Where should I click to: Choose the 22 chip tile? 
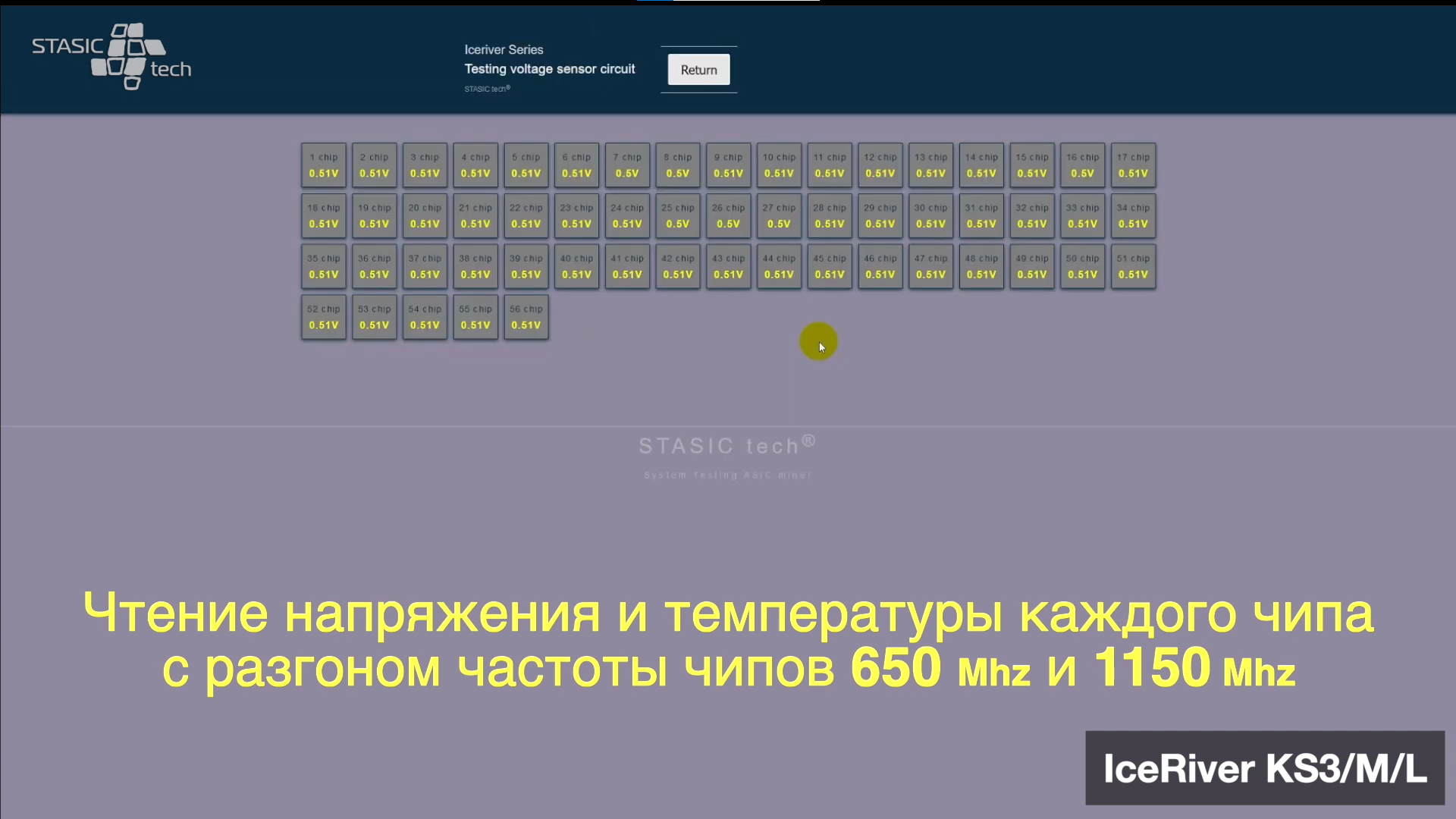pyautogui.click(x=526, y=216)
